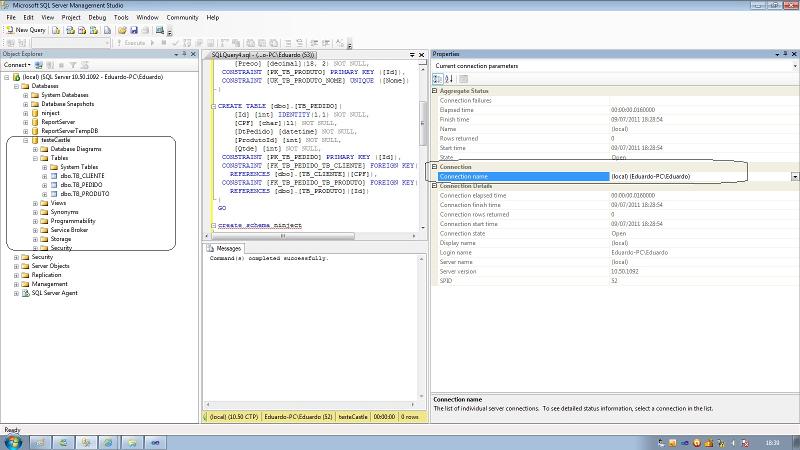Open a new Analysis Services MDX Query
The image size is (800, 450).
(70, 30)
